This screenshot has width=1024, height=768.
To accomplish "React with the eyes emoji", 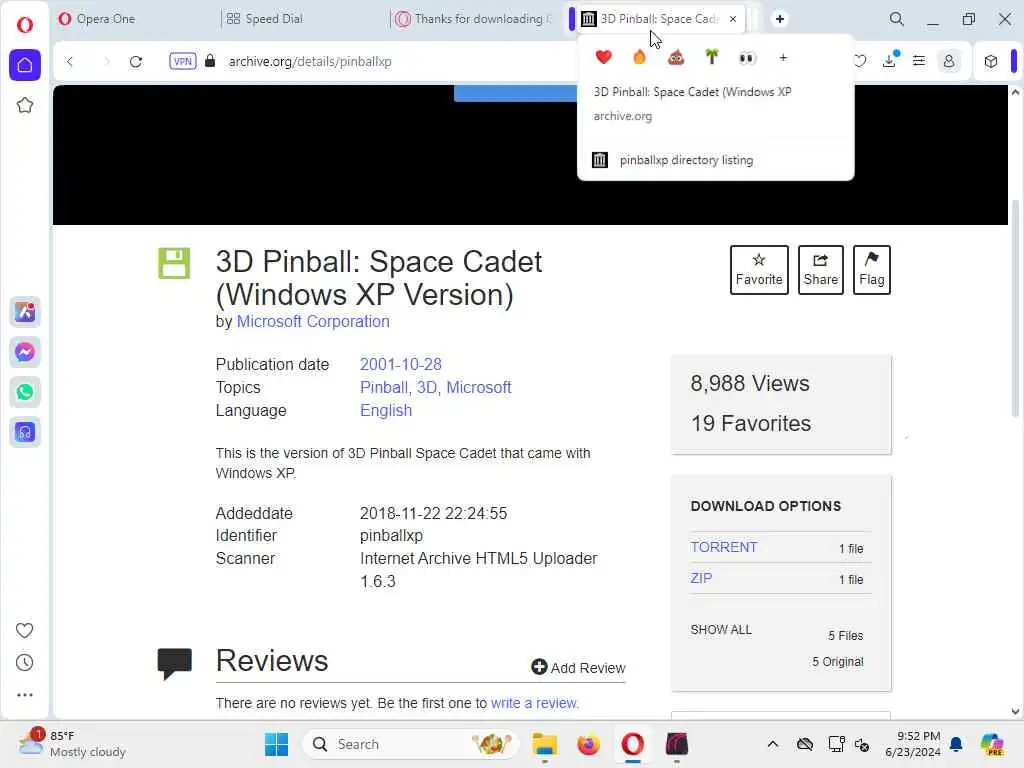I will [x=747, y=58].
